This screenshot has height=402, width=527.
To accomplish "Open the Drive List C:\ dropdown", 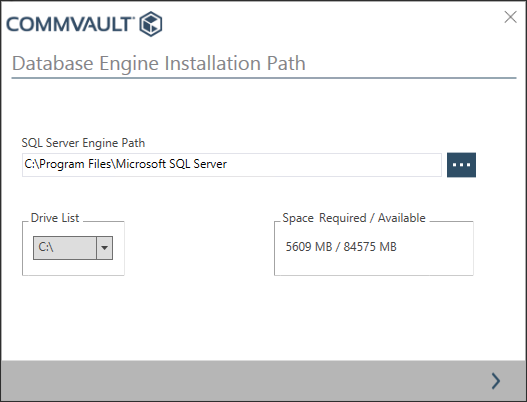I will point(73,248).
